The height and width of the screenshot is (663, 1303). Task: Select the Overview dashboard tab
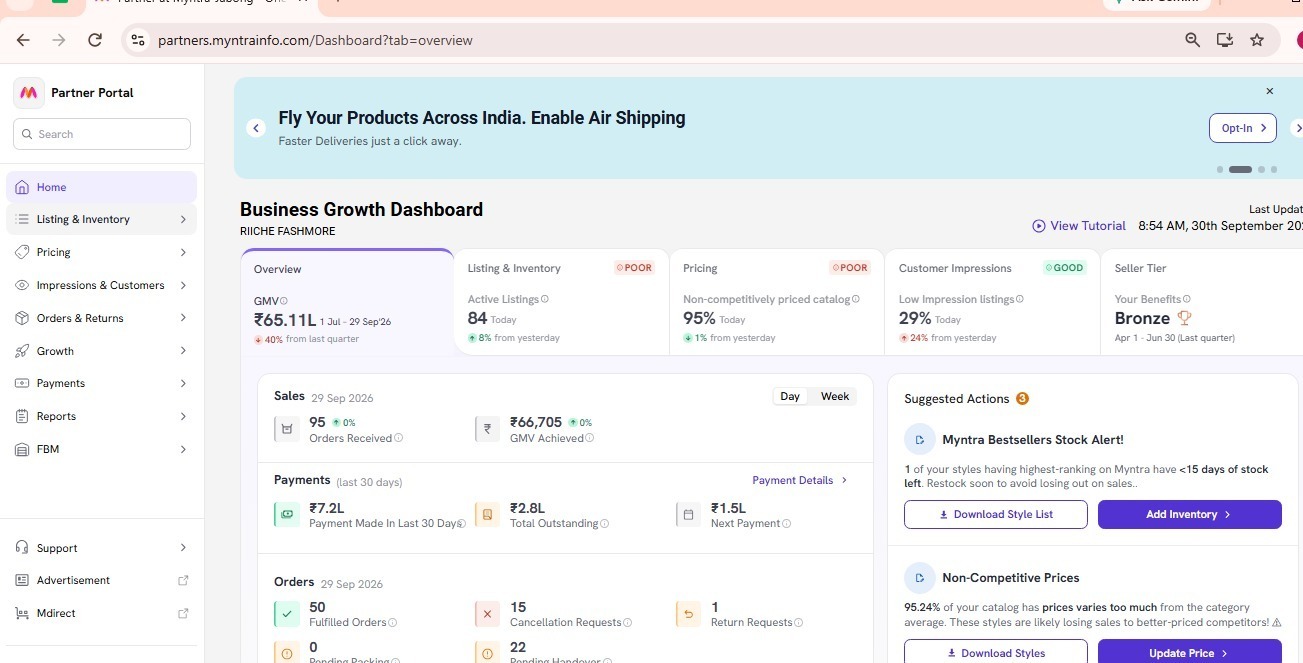[347, 302]
